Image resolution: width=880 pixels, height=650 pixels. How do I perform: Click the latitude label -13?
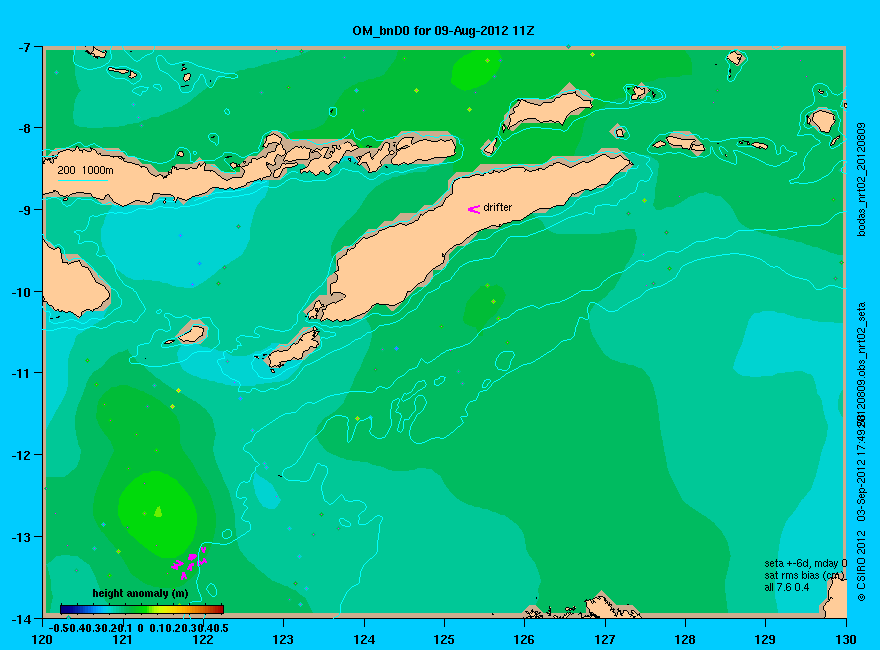click(x=21, y=537)
